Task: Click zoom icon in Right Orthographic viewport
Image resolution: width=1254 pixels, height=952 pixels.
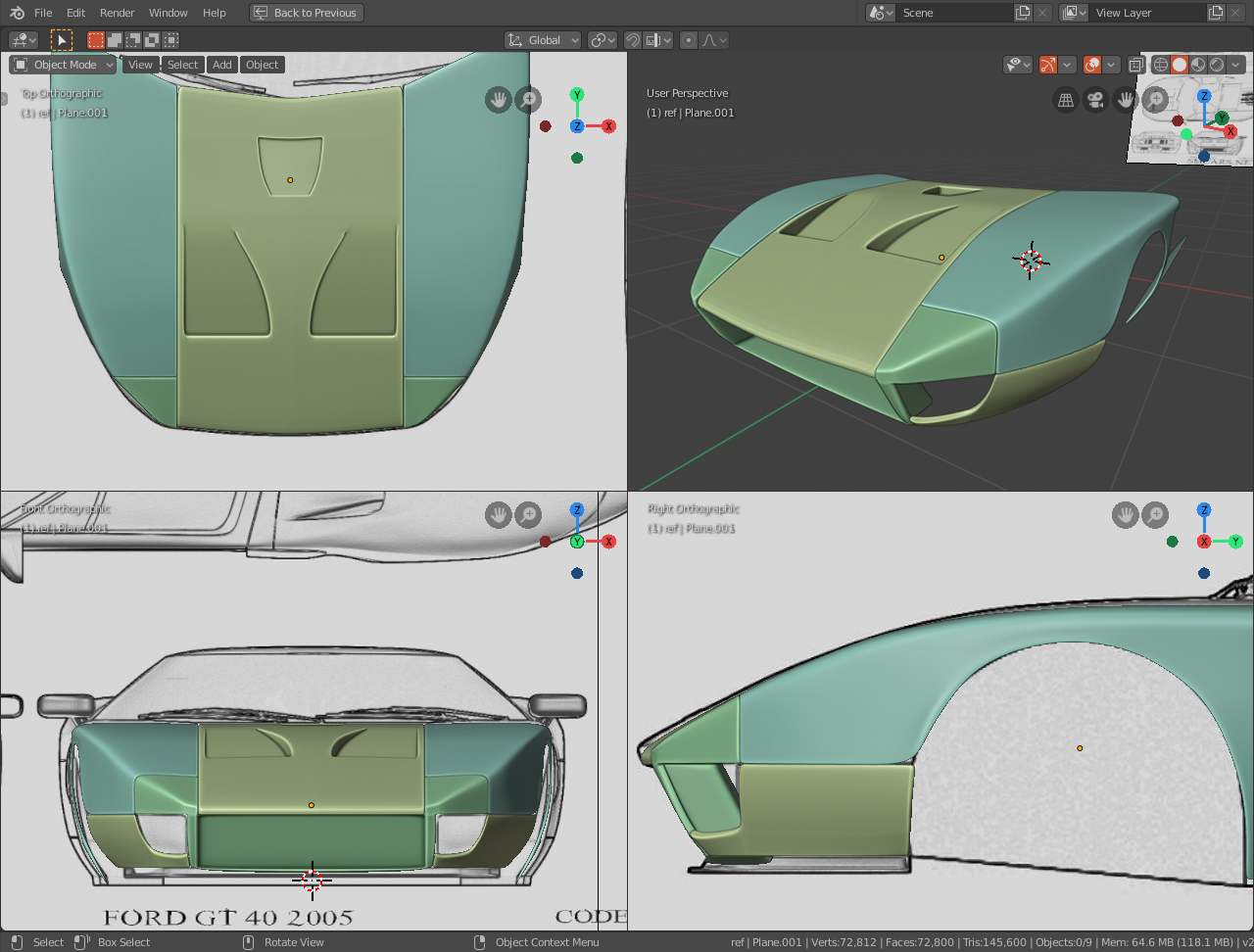Action: coord(1155,514)
